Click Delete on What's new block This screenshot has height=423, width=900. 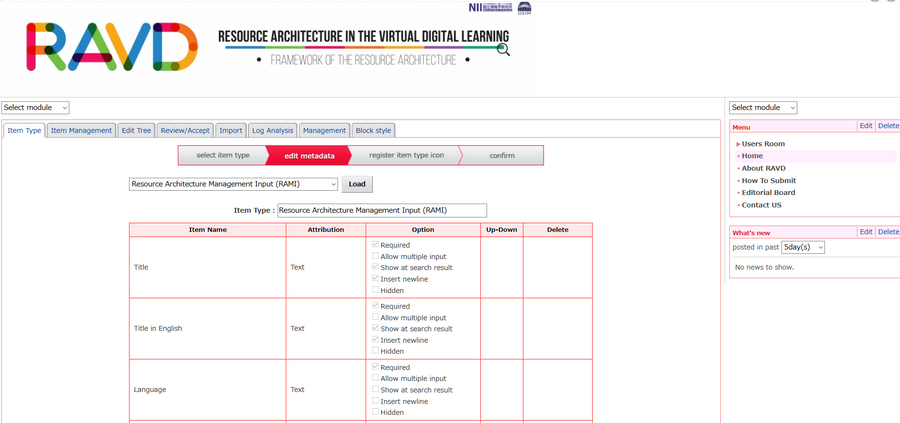click(888, 232)
